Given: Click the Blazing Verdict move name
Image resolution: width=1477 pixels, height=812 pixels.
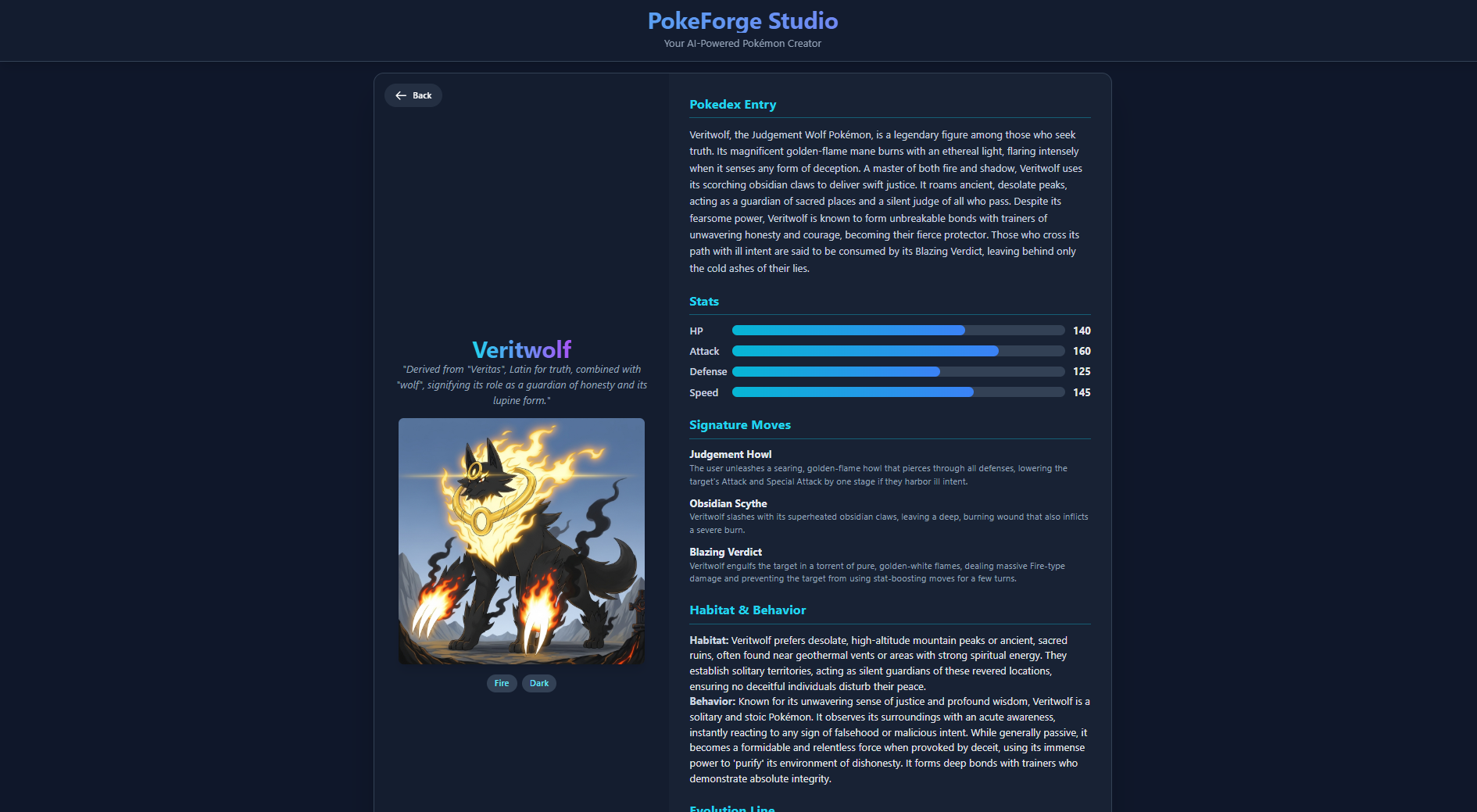Looking at the screenshot, I should 725,552.
